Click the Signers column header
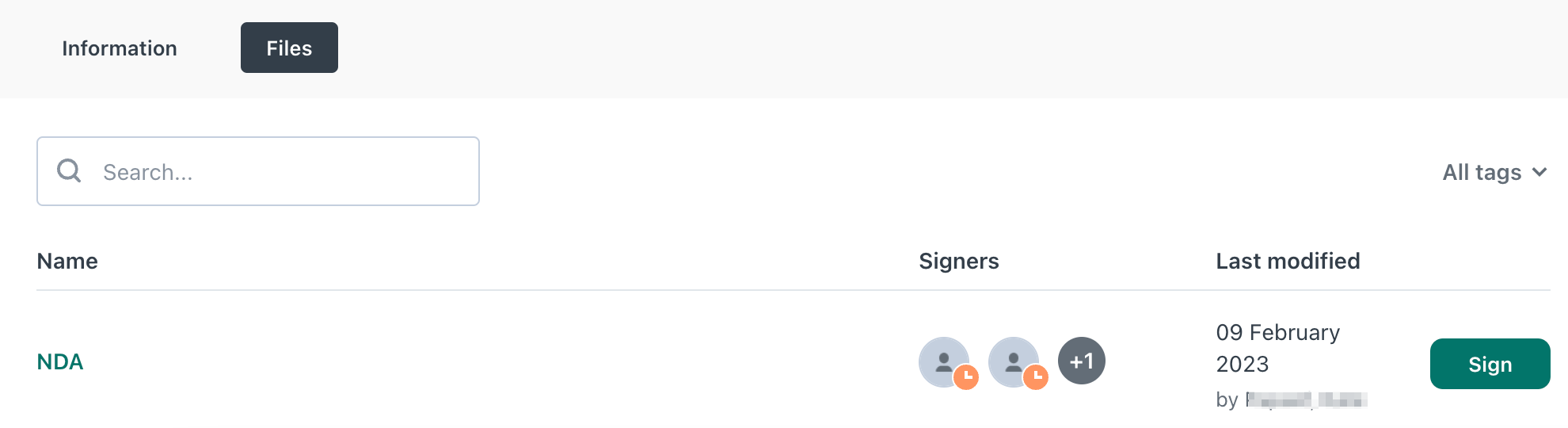1568x428 pixels. (958, 262)
